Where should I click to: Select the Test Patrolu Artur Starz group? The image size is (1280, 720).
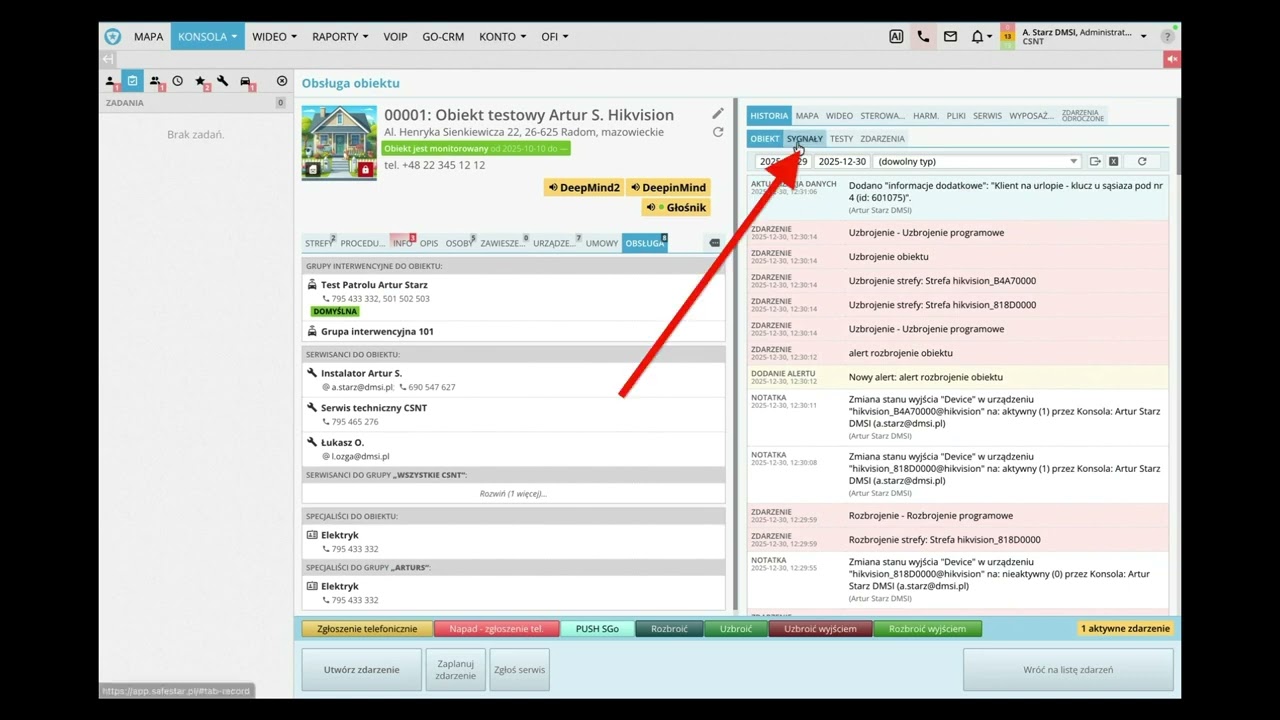(x=374, y=285)
